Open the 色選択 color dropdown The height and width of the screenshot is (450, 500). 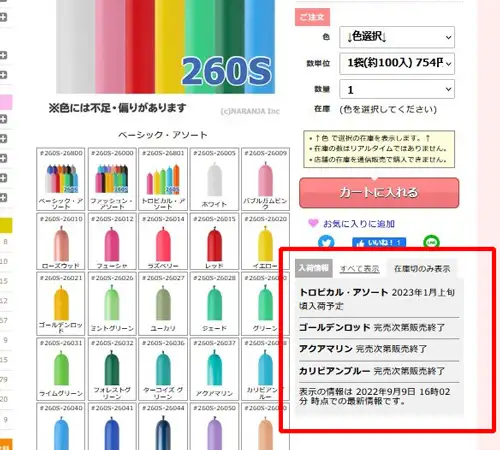tap(397, 37)
